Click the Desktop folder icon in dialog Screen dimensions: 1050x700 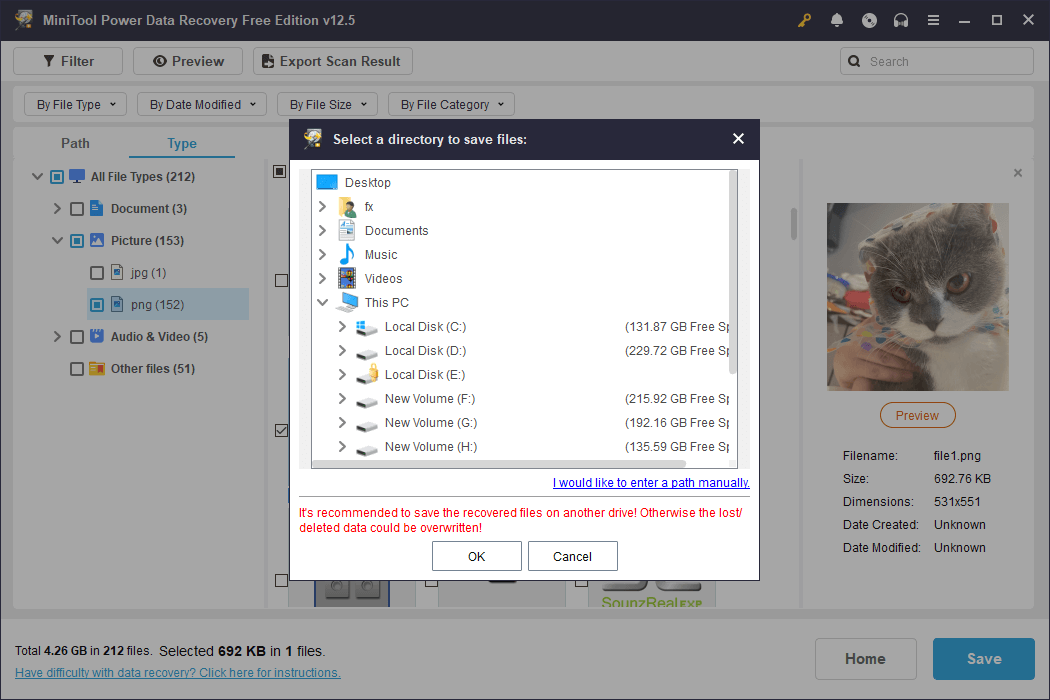tap(327, 182)
